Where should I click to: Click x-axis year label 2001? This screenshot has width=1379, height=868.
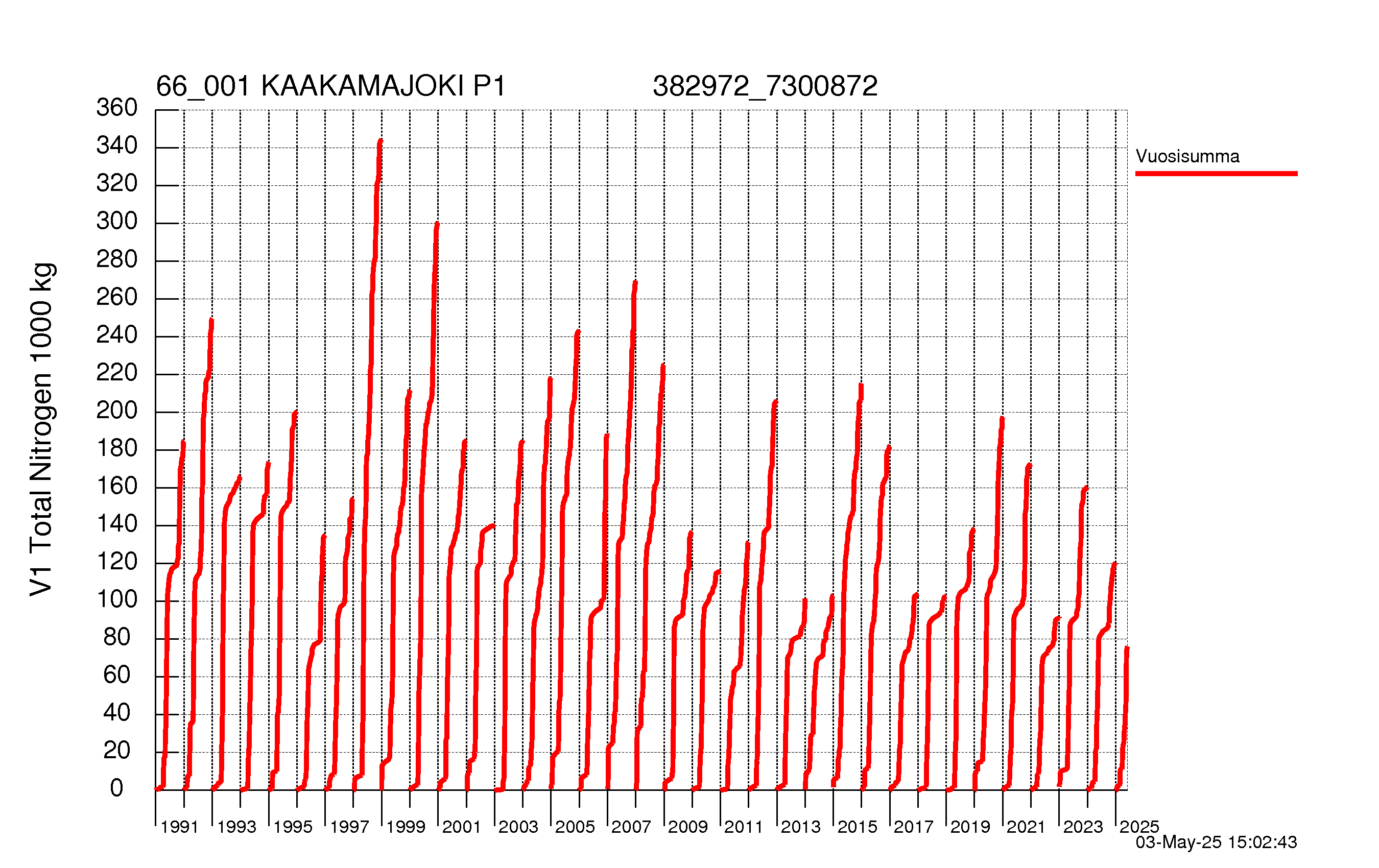coord(462,827)
